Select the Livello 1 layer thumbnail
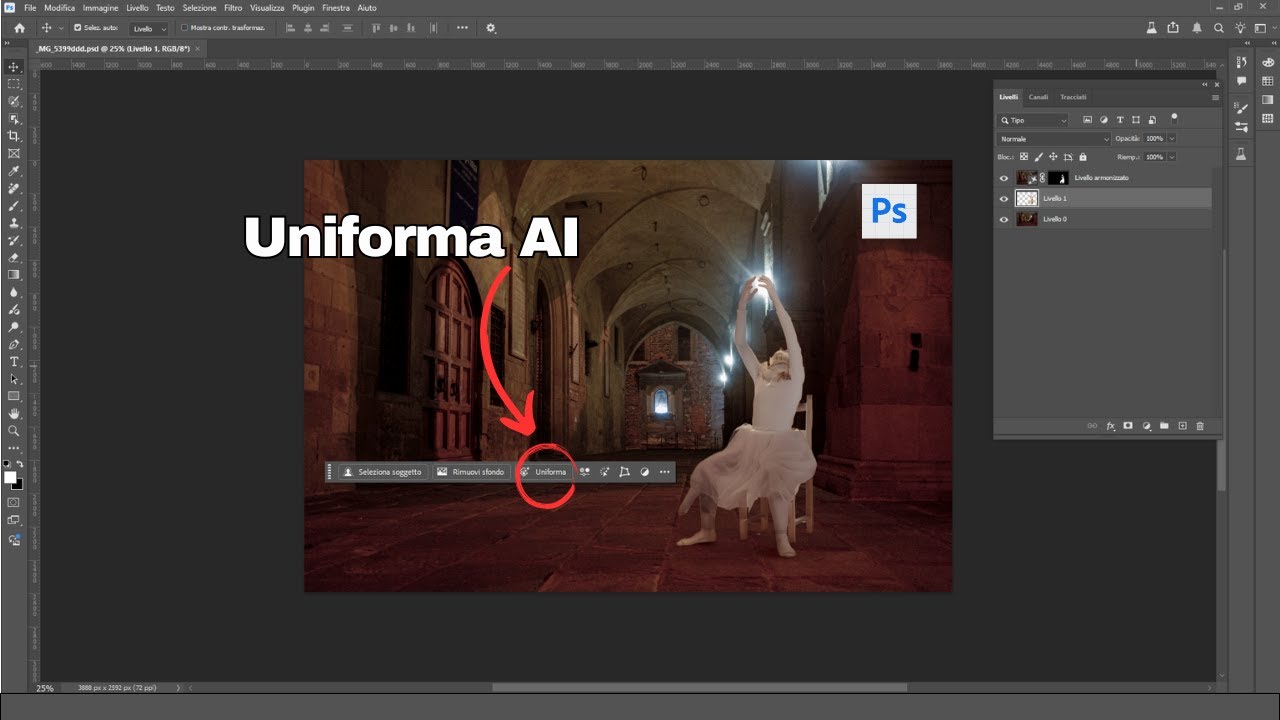This screenshot has height=720, width=1280. [x=1027, y=199]
